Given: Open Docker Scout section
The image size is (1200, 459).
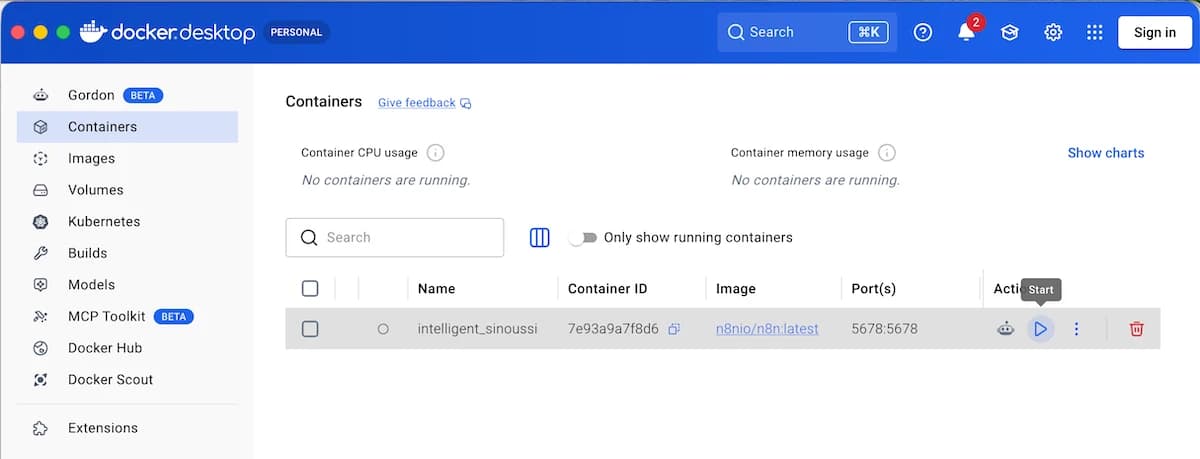Looking at the screenshot, I should pyautogui.click(x=127, y=379).
